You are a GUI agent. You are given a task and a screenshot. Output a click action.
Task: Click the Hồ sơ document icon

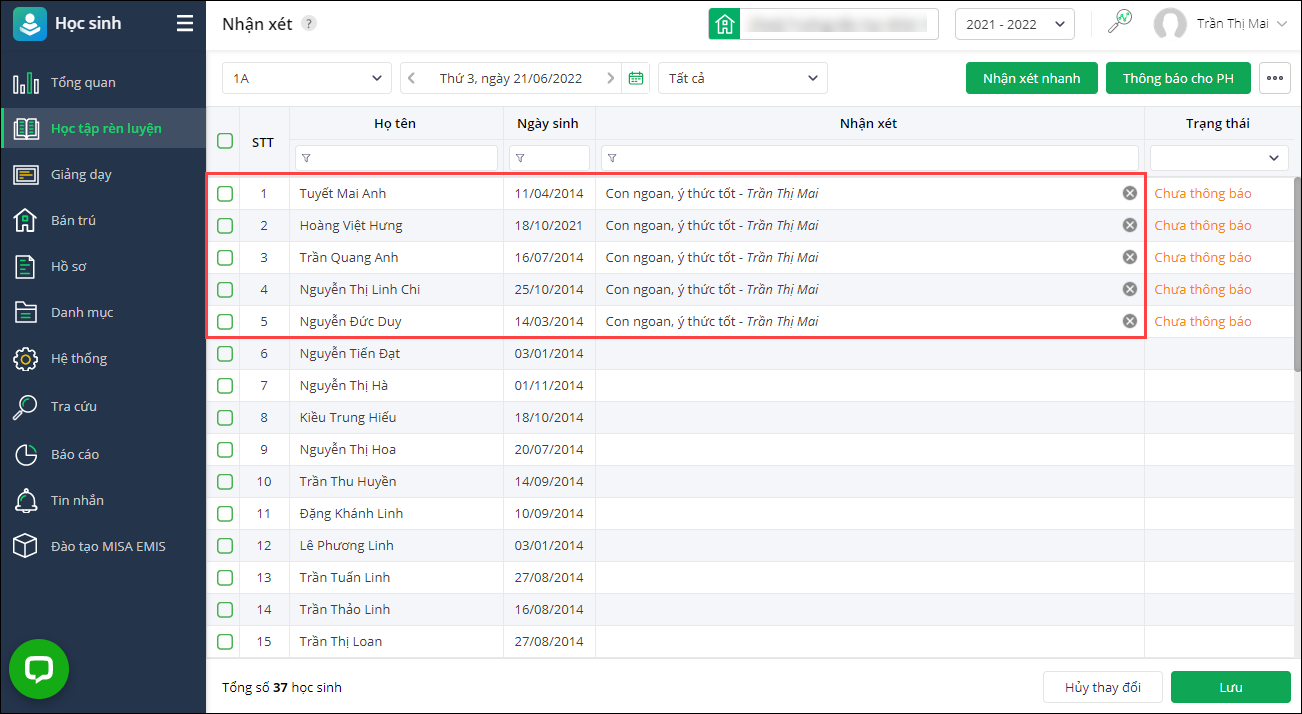(26, 266)
